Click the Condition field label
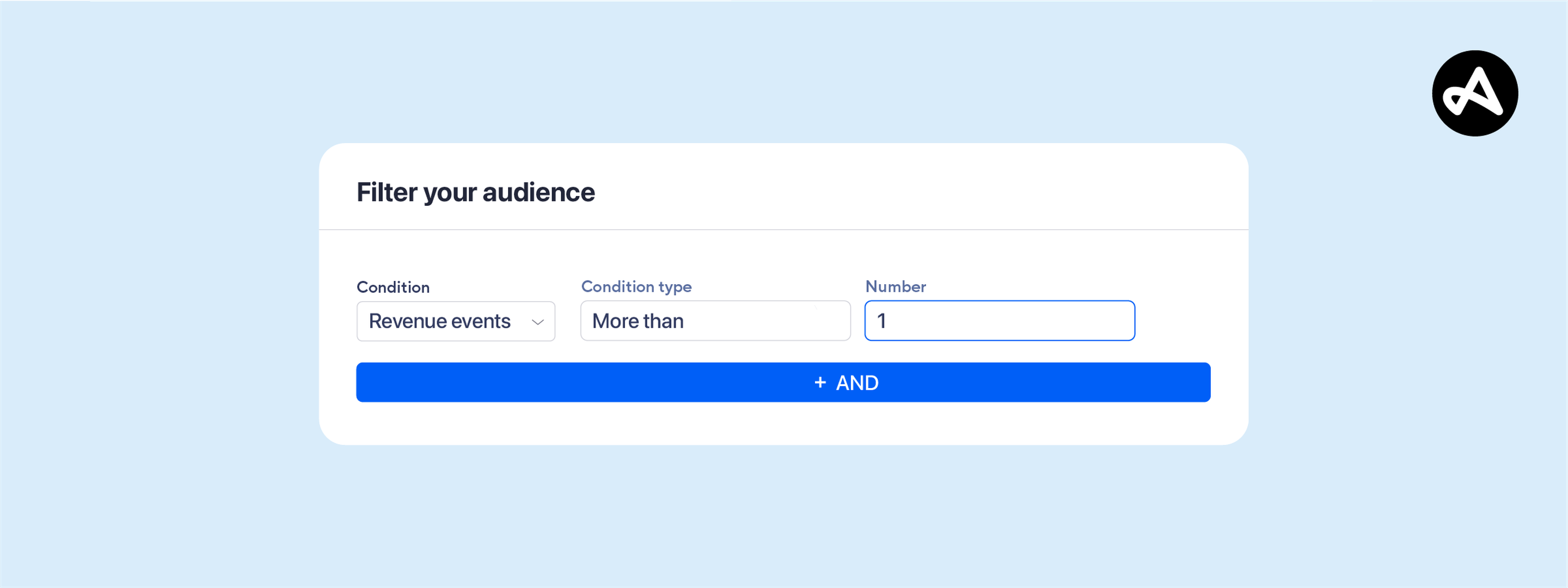 pos(393,287)
